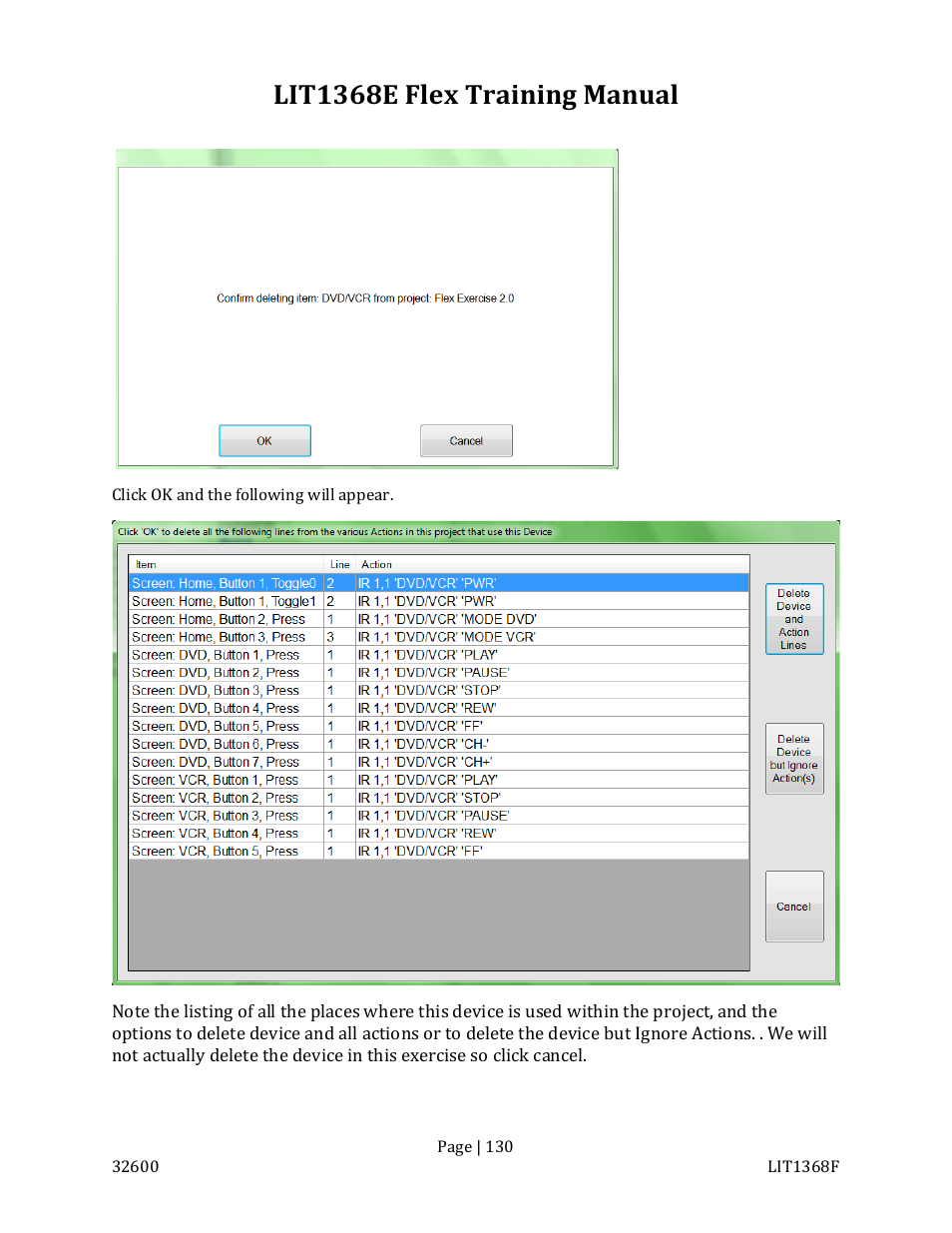Select row Screen: DVD, Button 5, Press
This screenshot has width=952, height=1233.
439,727
